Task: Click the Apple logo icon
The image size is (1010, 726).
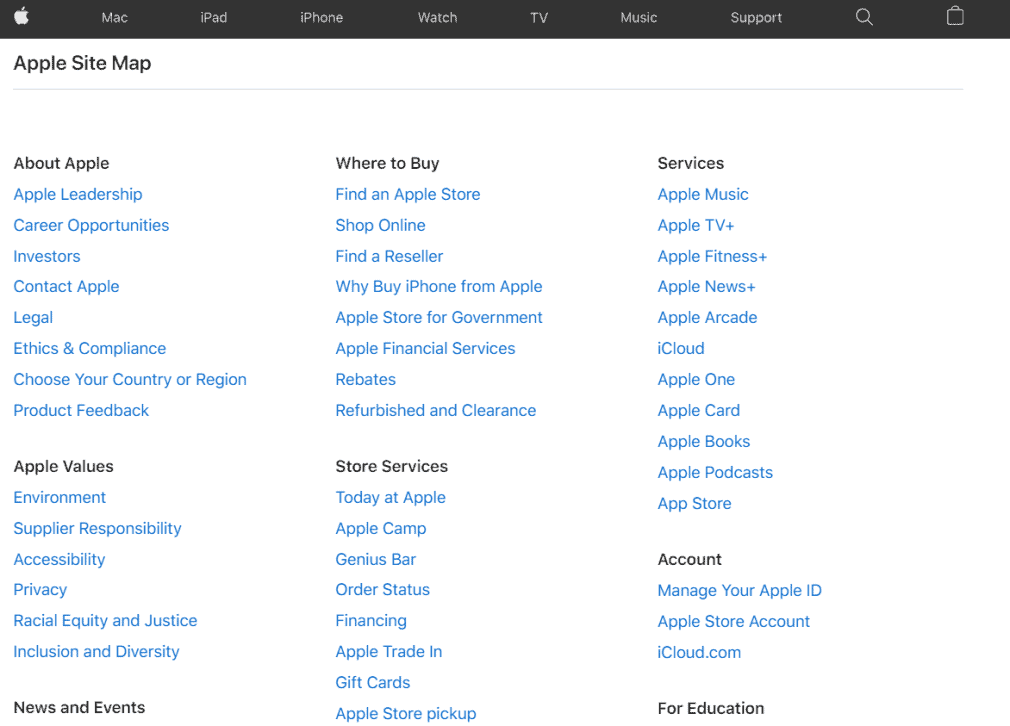Action: click(x=21, y=16)
